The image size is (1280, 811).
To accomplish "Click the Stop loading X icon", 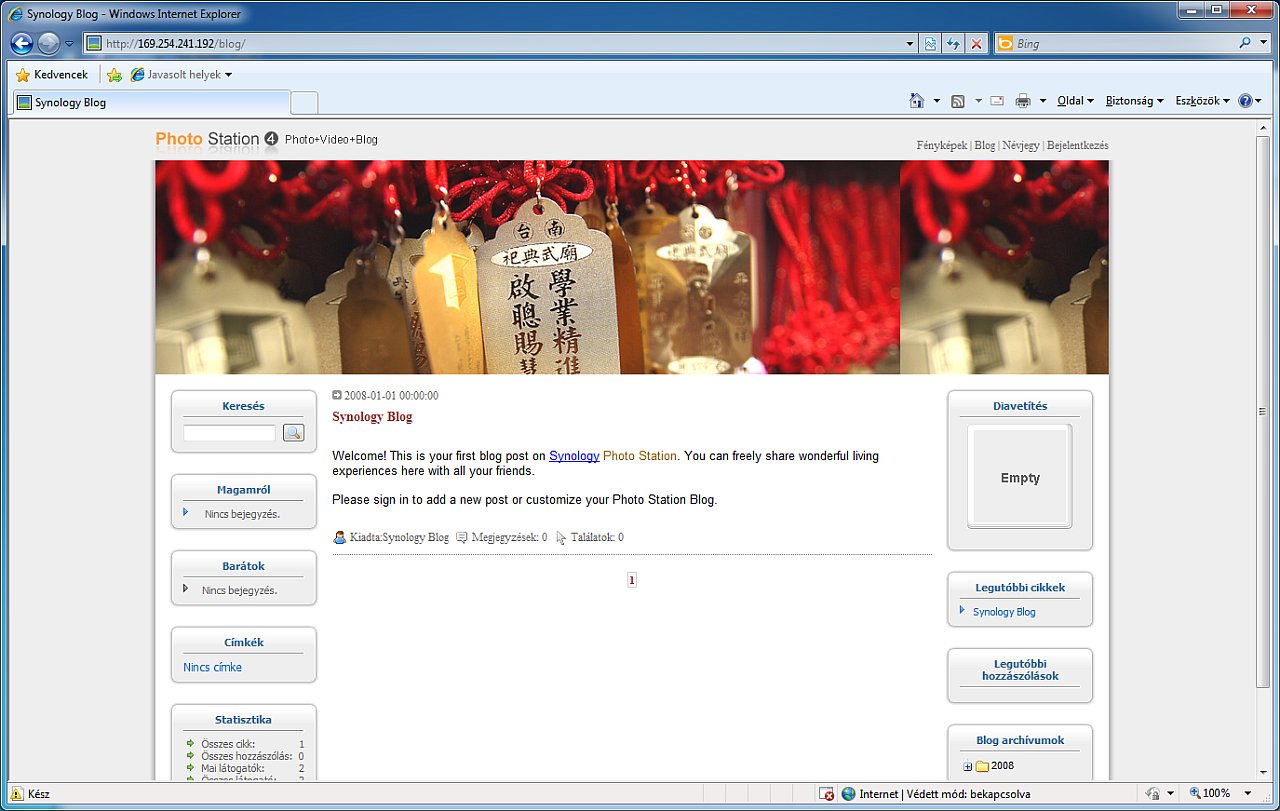I will click(977, 44).
